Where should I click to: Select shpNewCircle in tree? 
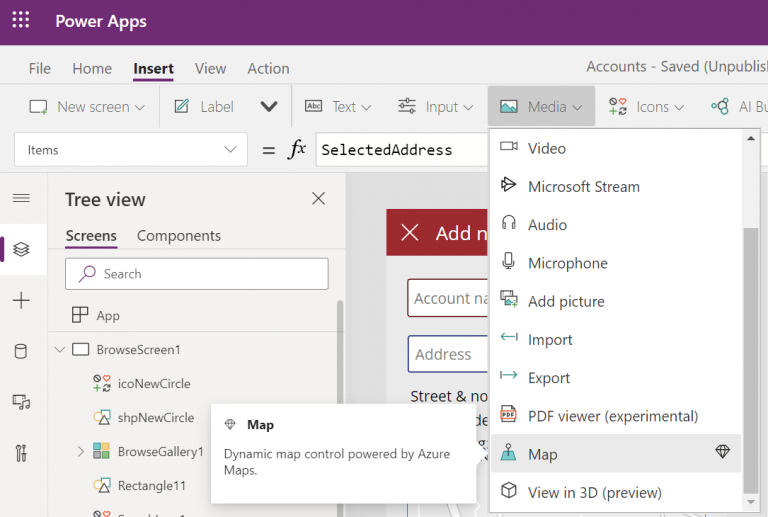(156, 418)
